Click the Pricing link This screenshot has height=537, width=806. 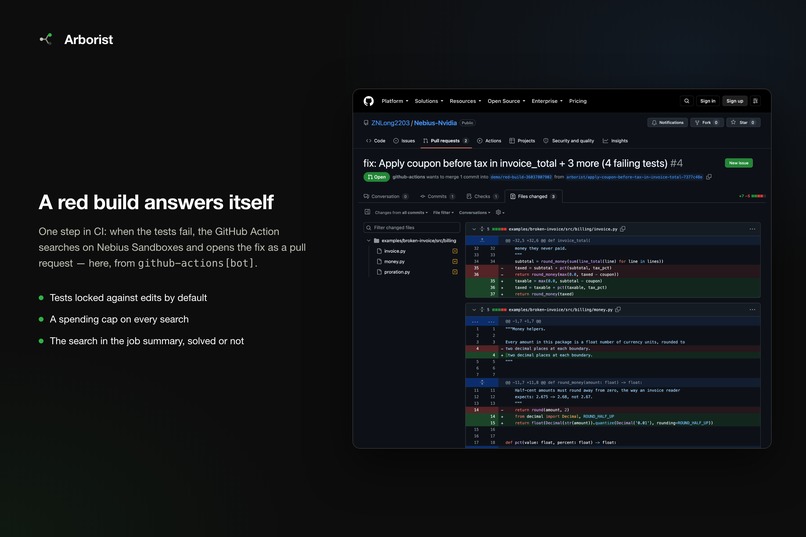[578, 101]
